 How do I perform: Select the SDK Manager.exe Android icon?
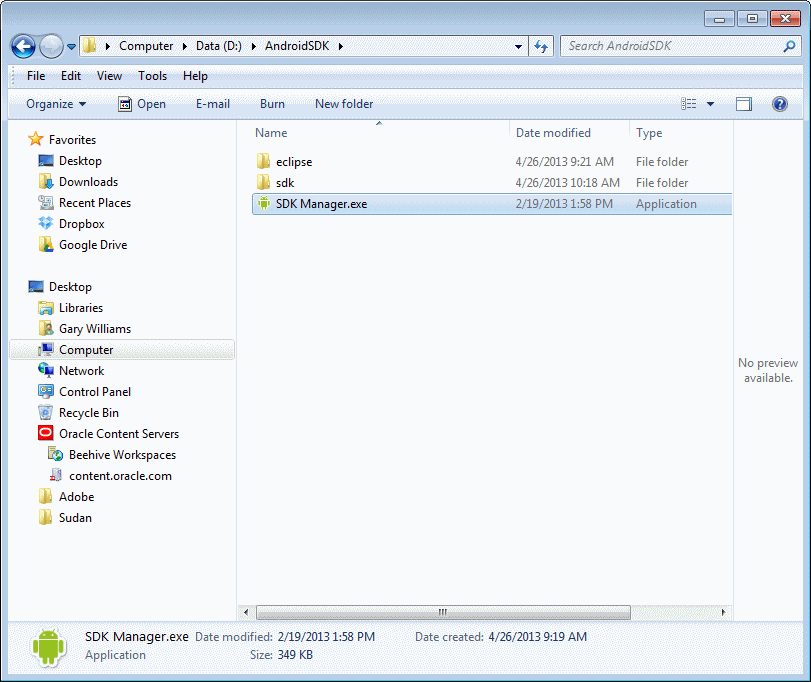[264, 203]
